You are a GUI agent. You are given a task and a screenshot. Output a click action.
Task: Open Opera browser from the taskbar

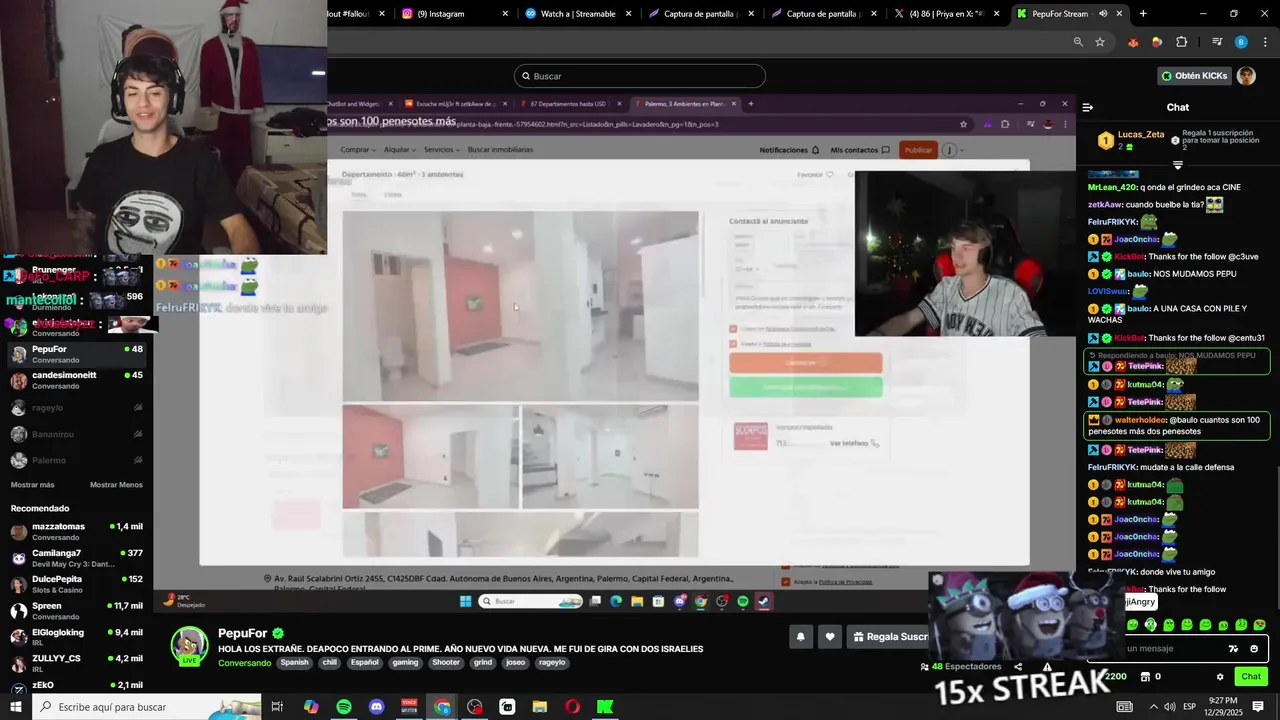(x=572, y=707)
